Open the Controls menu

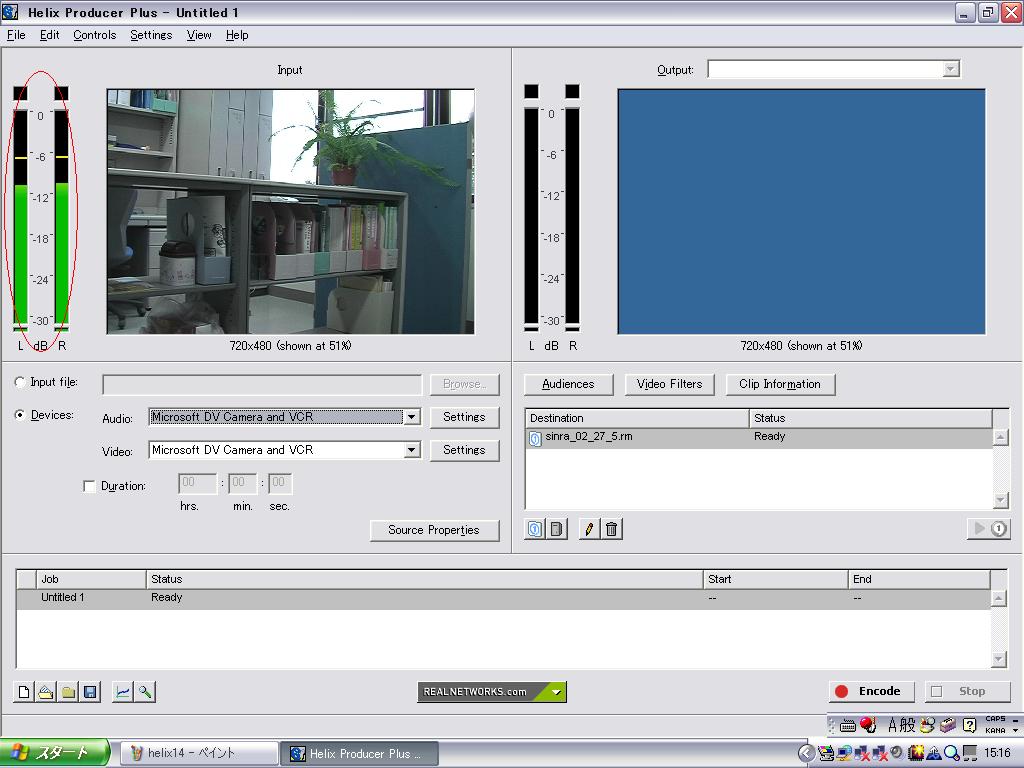94,35
